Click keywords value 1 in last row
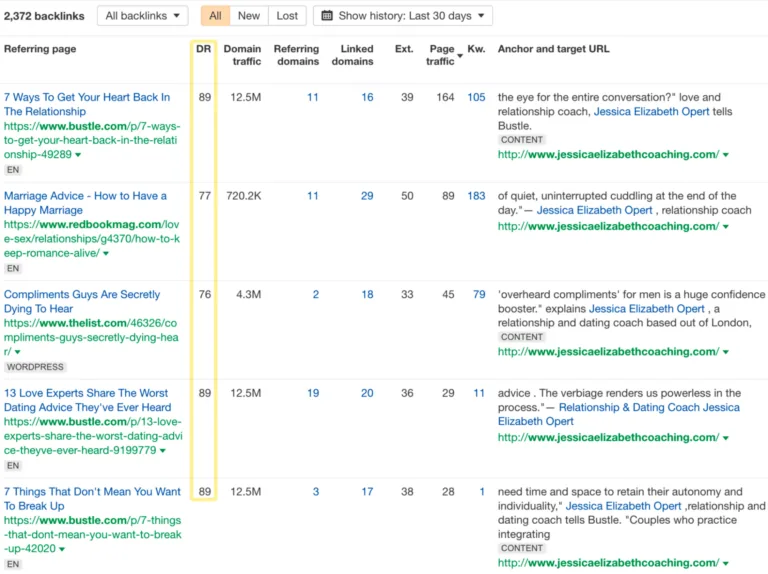Image resolution: width=768 pixels, height=574 pixels. [482, 492]
